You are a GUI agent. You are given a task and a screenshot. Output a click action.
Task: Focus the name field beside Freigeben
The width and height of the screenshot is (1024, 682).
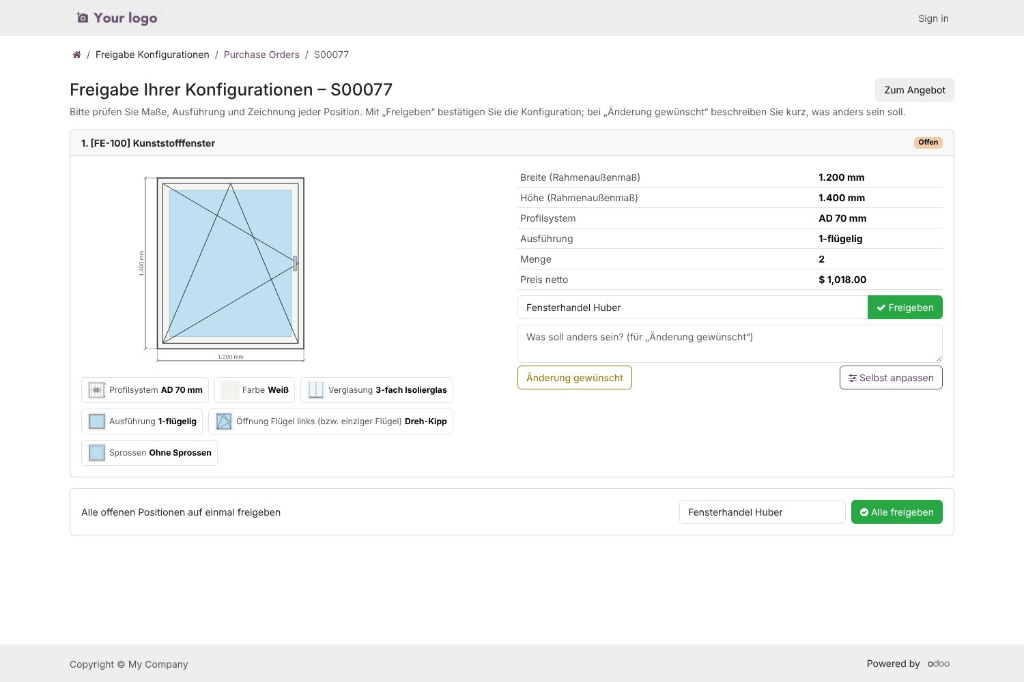(692, 308)
